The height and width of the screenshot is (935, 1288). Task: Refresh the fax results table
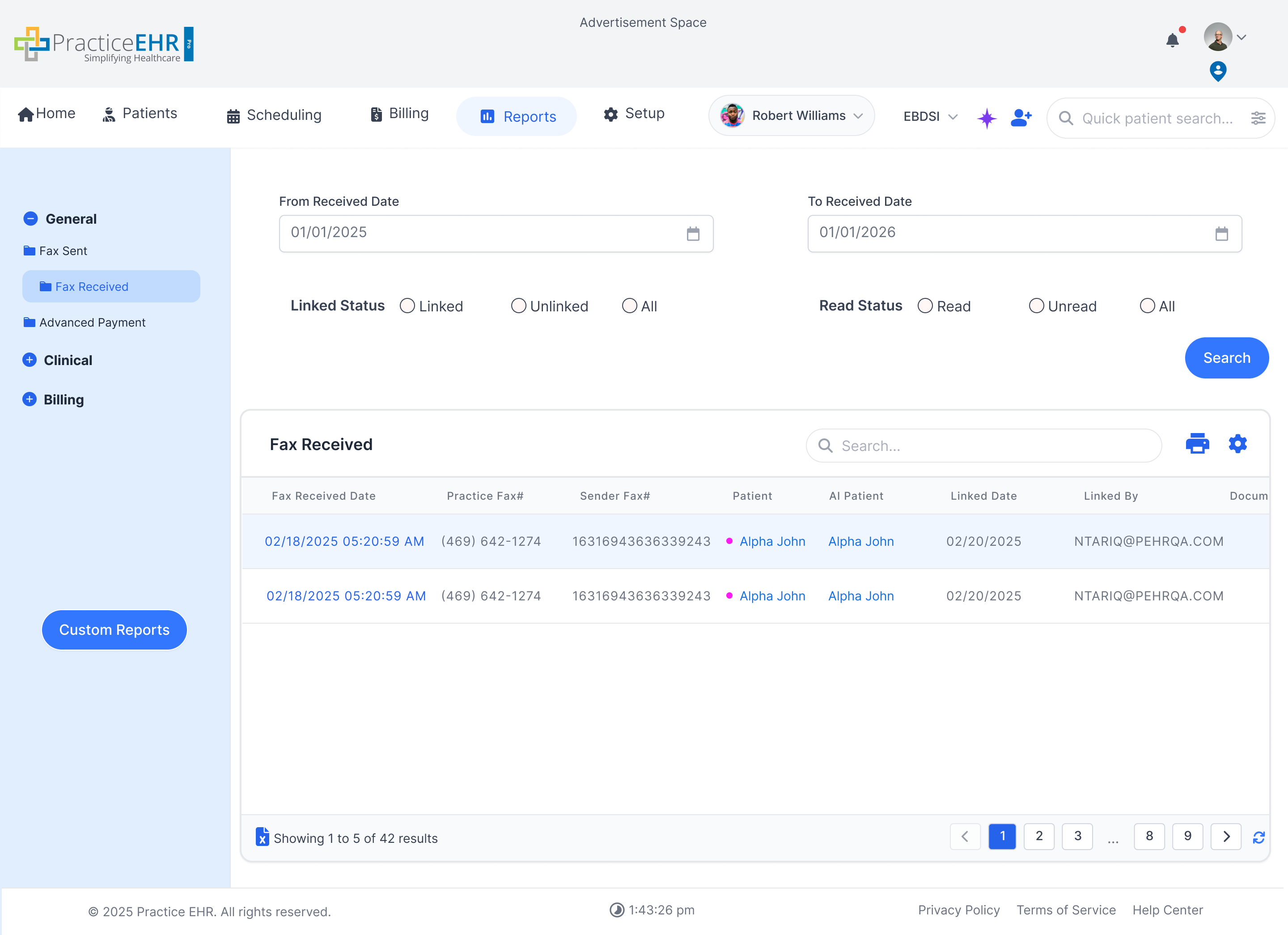1258,837
